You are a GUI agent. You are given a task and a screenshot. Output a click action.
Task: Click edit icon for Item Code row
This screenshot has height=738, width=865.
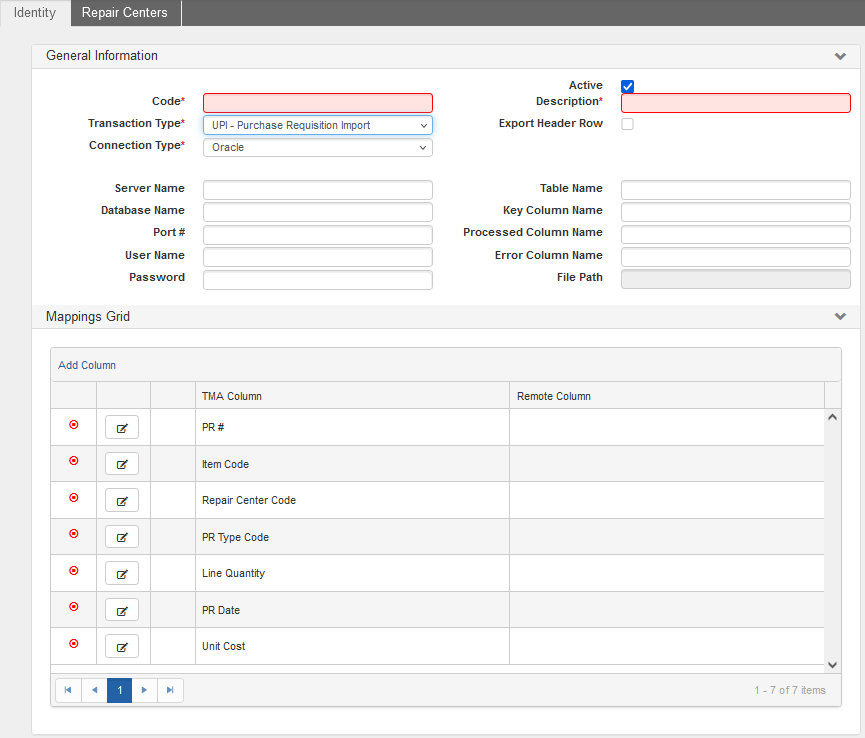tap(122, 464)
